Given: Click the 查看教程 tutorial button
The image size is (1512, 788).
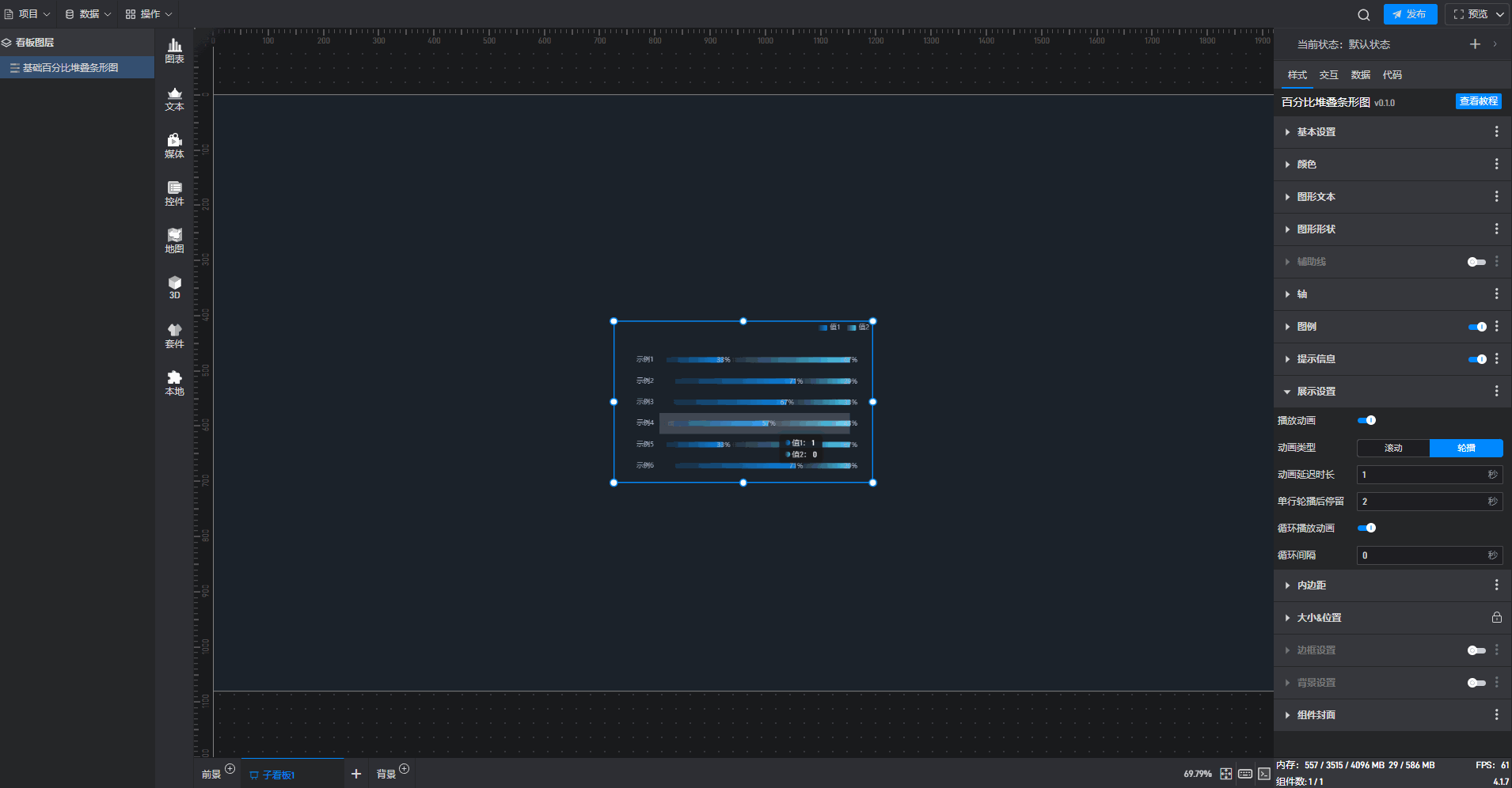Looking at the screenshot, I should tap(1478, 101).
